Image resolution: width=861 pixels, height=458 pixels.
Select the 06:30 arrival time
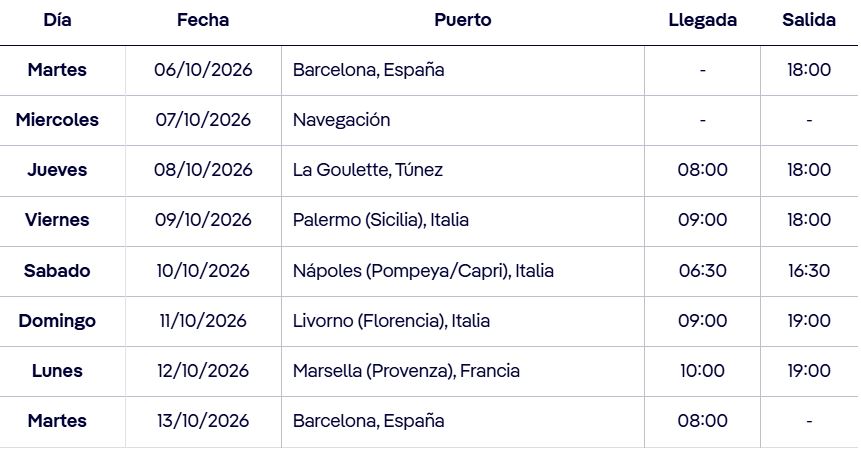click(702, 271)
